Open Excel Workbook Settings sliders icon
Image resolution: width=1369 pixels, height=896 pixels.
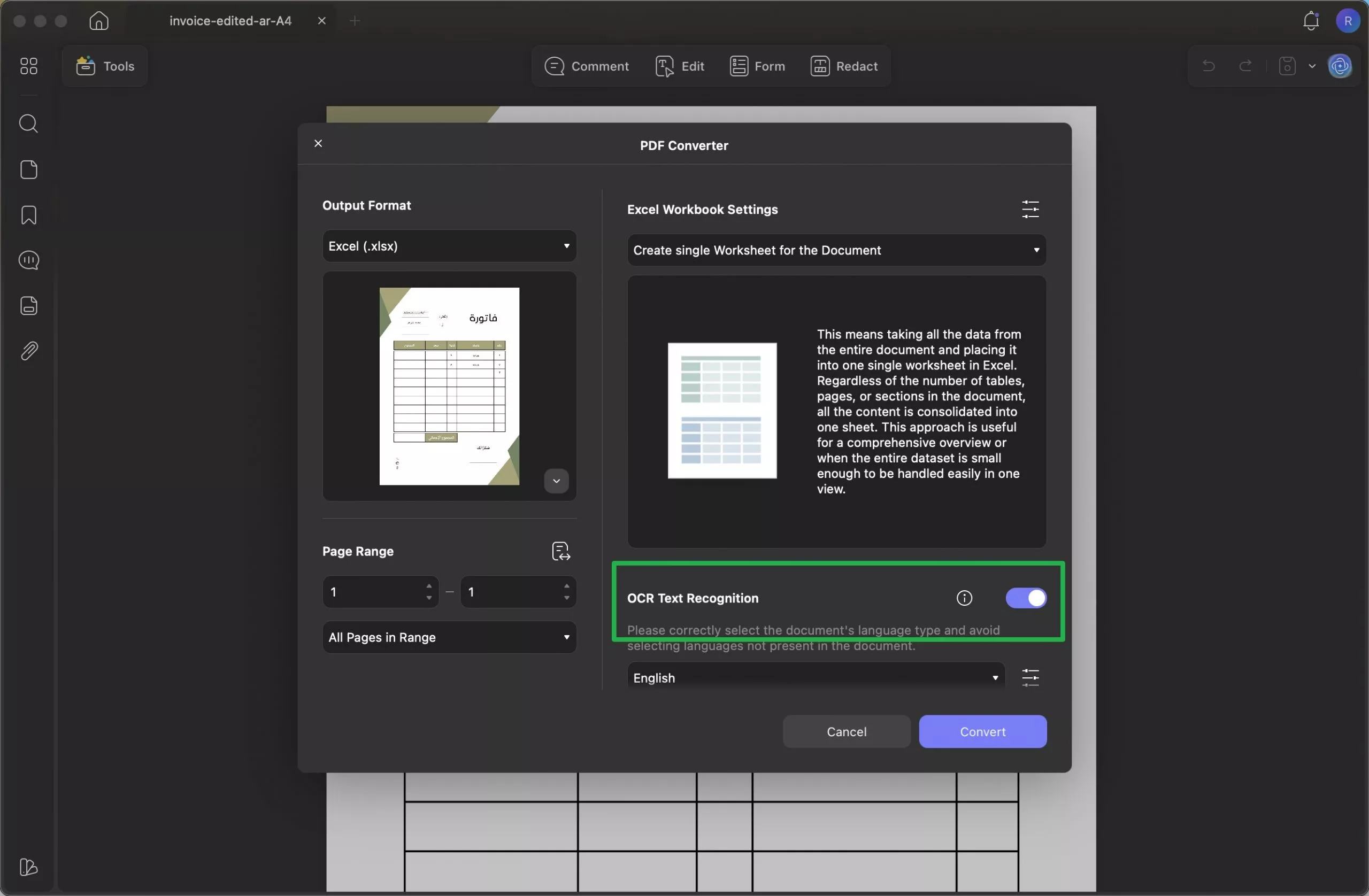click(x=1030, y=210)
